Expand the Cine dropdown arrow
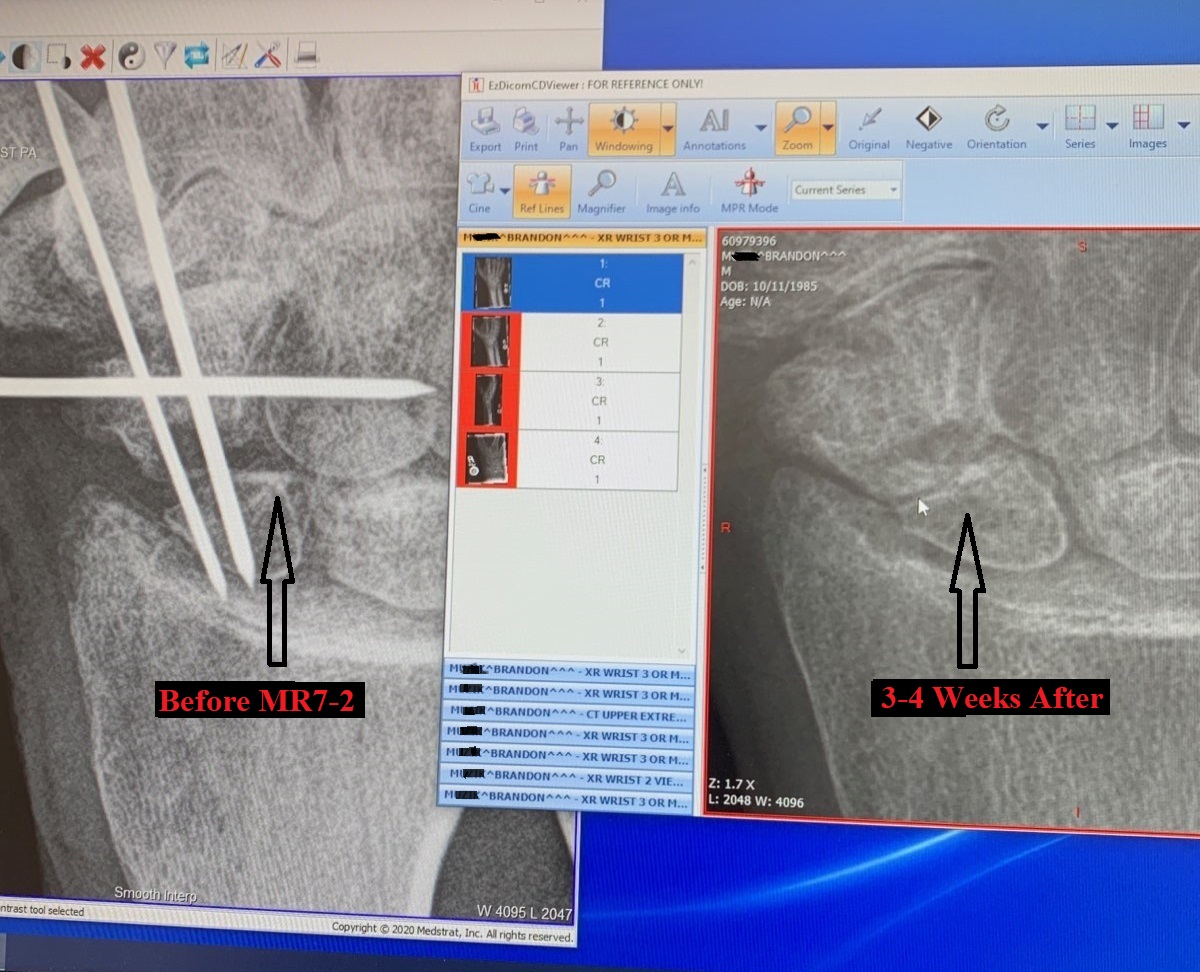Screen dimensions: 1200x972 (505, 191)
